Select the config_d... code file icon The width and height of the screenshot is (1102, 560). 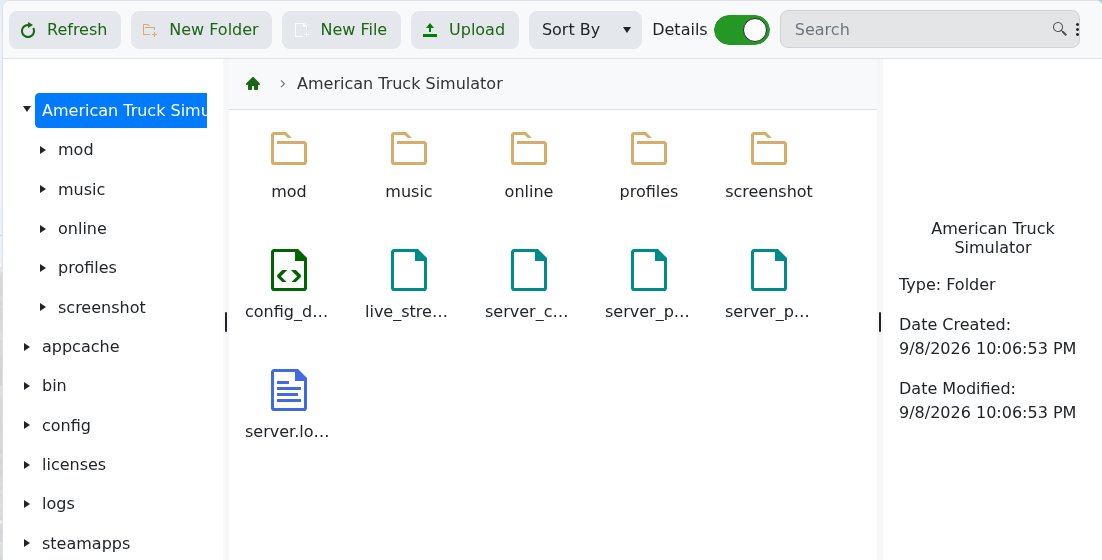pyautogui.click(x=289, y=270)
